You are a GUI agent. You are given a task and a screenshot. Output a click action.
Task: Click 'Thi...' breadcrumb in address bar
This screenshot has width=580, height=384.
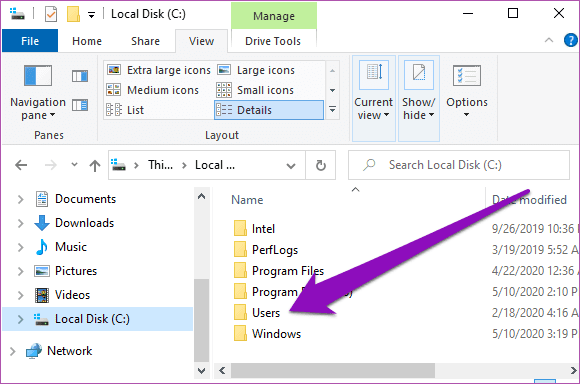coord(160,165)
